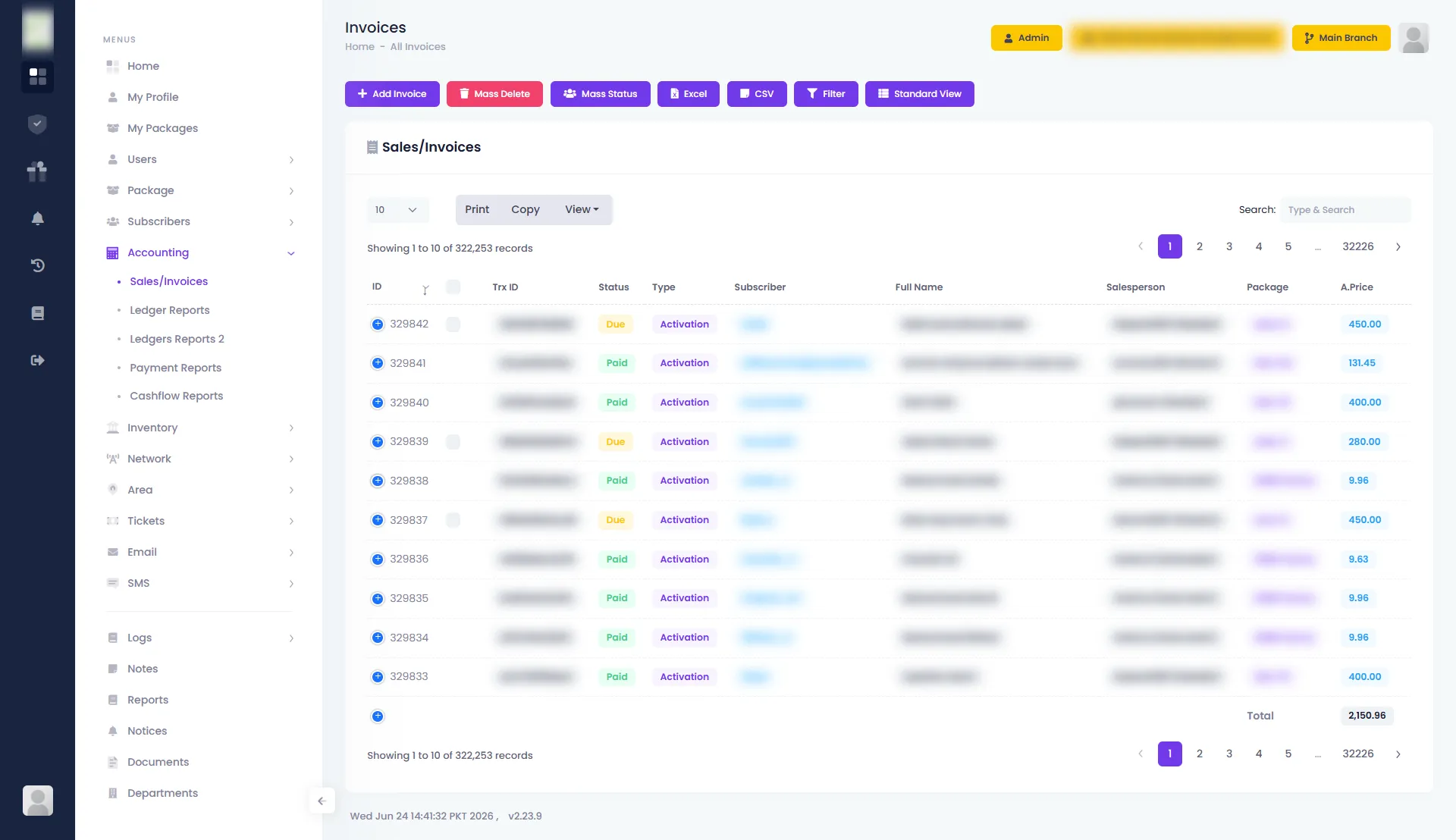Open My Packages in sidebar
This screenshot has height=840, width=1456.
pyautogui.click(x=162, y=128)
